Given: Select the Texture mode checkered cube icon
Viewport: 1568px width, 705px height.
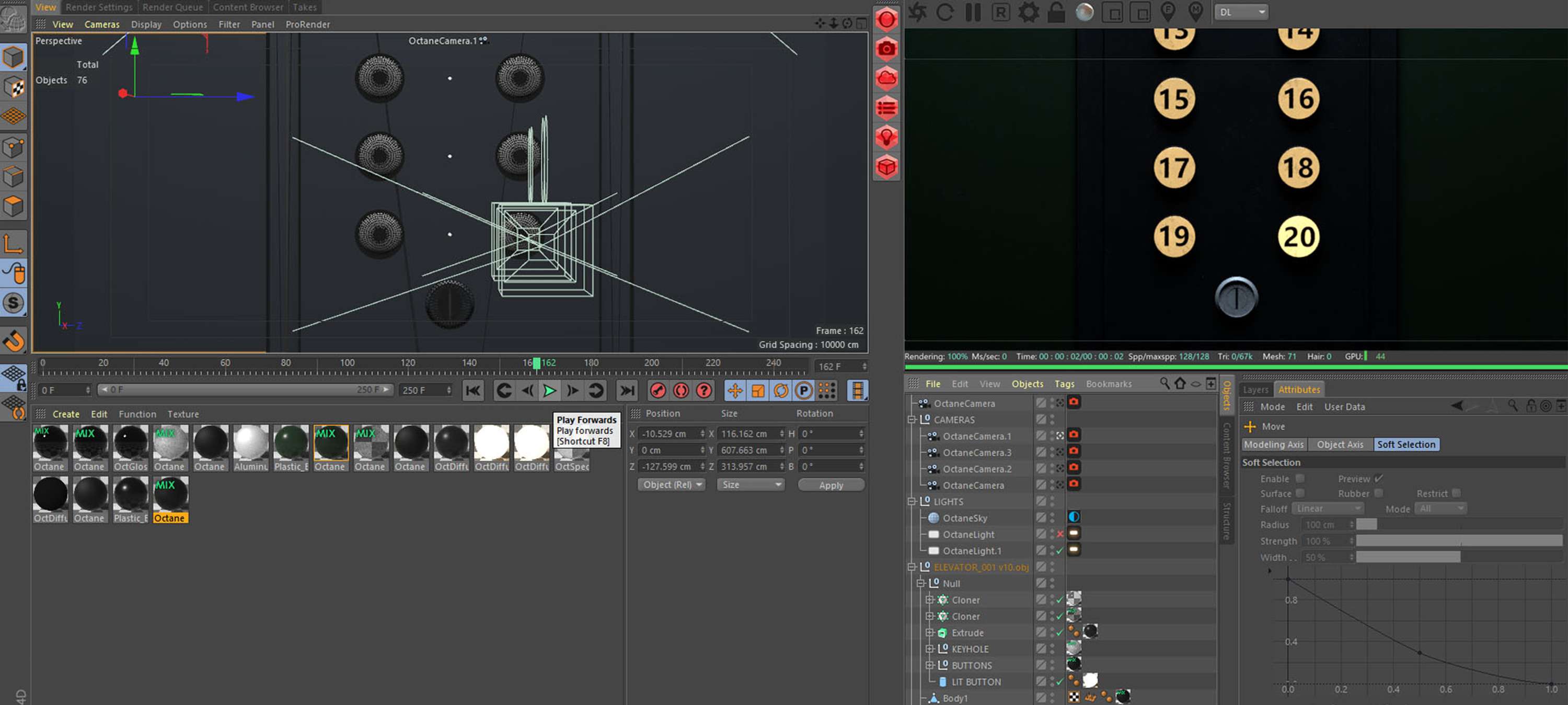Looking at the screenshot, I should coord(14,87).
